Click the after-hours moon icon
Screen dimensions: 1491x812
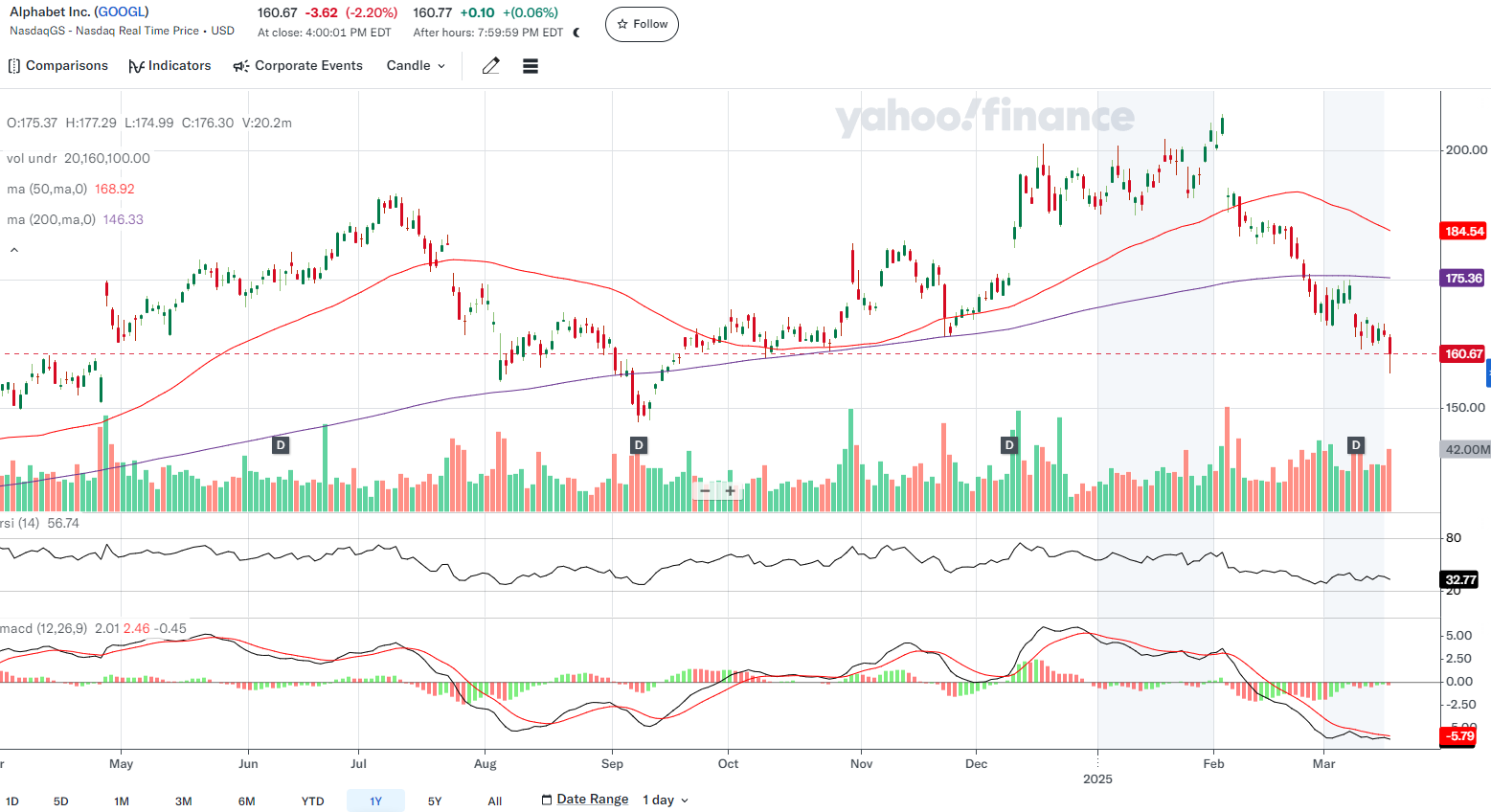pyautogui.click(x=576, y=33)
